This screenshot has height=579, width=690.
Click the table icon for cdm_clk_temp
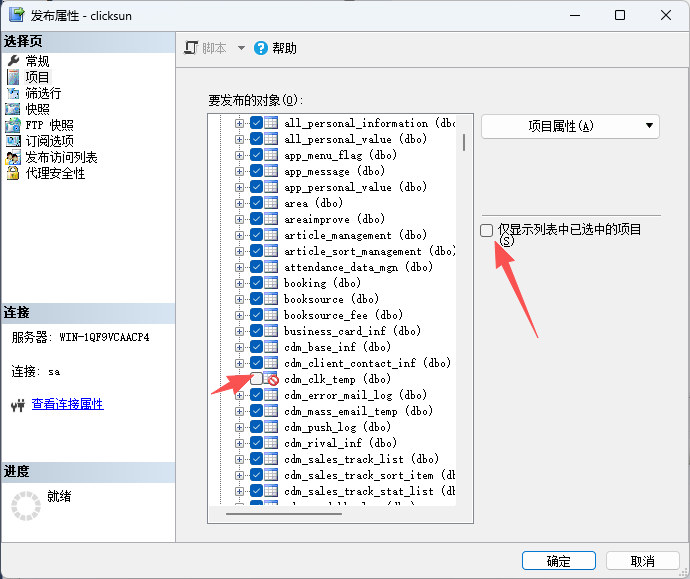click(270, 379)
